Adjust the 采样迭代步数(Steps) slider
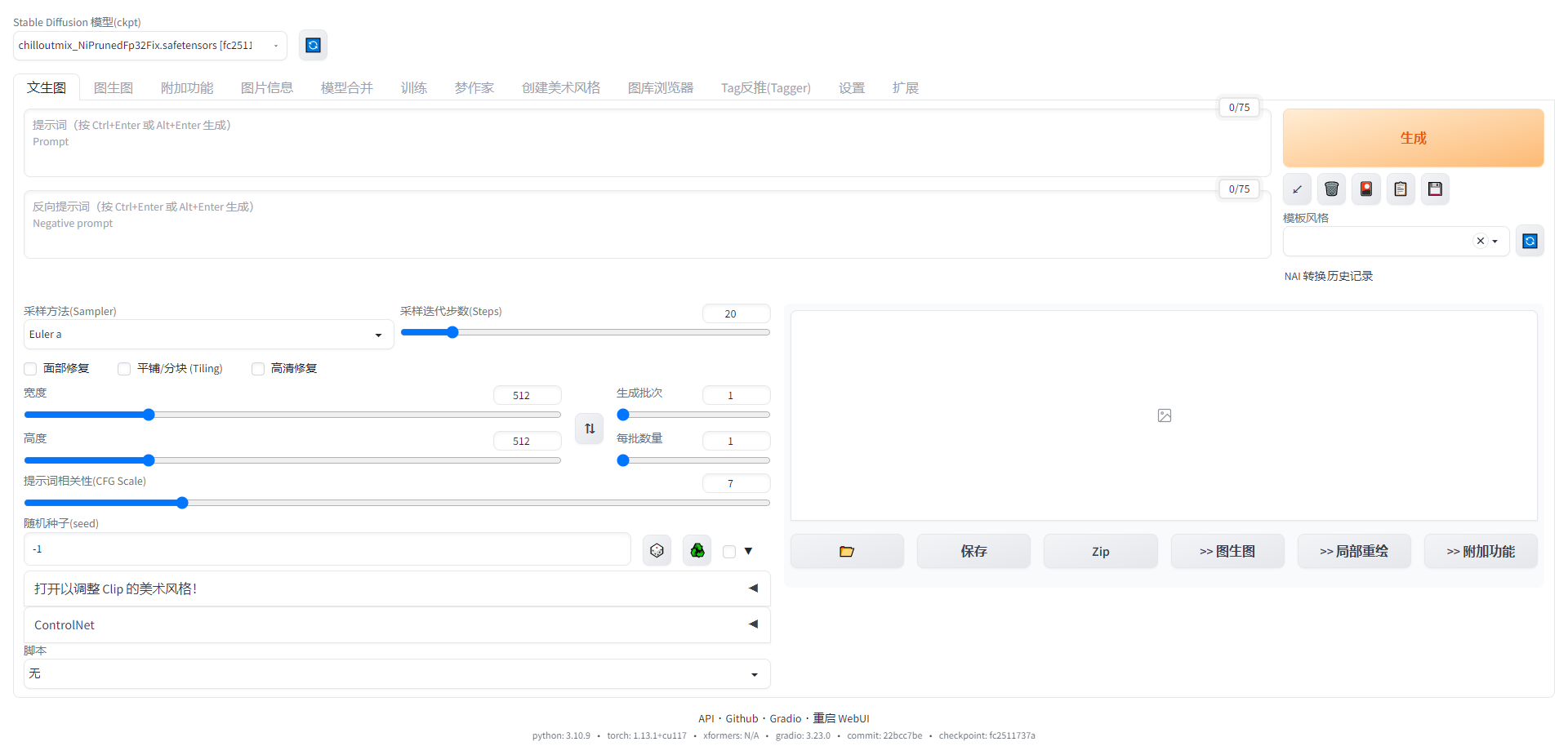 coord(585,332)
